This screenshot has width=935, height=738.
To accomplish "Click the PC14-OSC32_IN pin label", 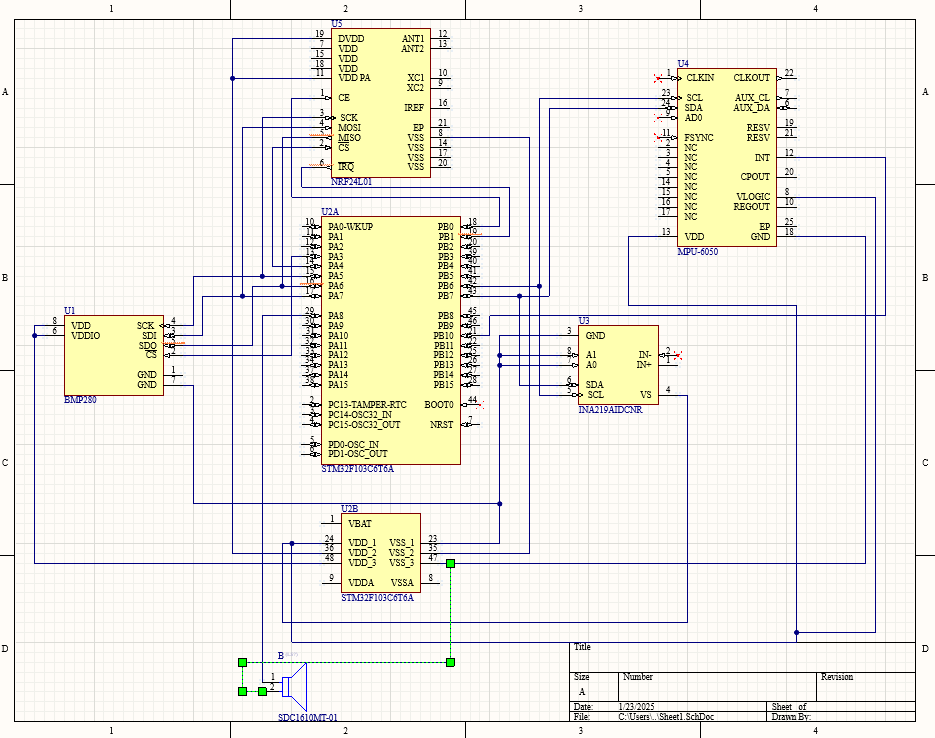I will click(x=360, y=415).
